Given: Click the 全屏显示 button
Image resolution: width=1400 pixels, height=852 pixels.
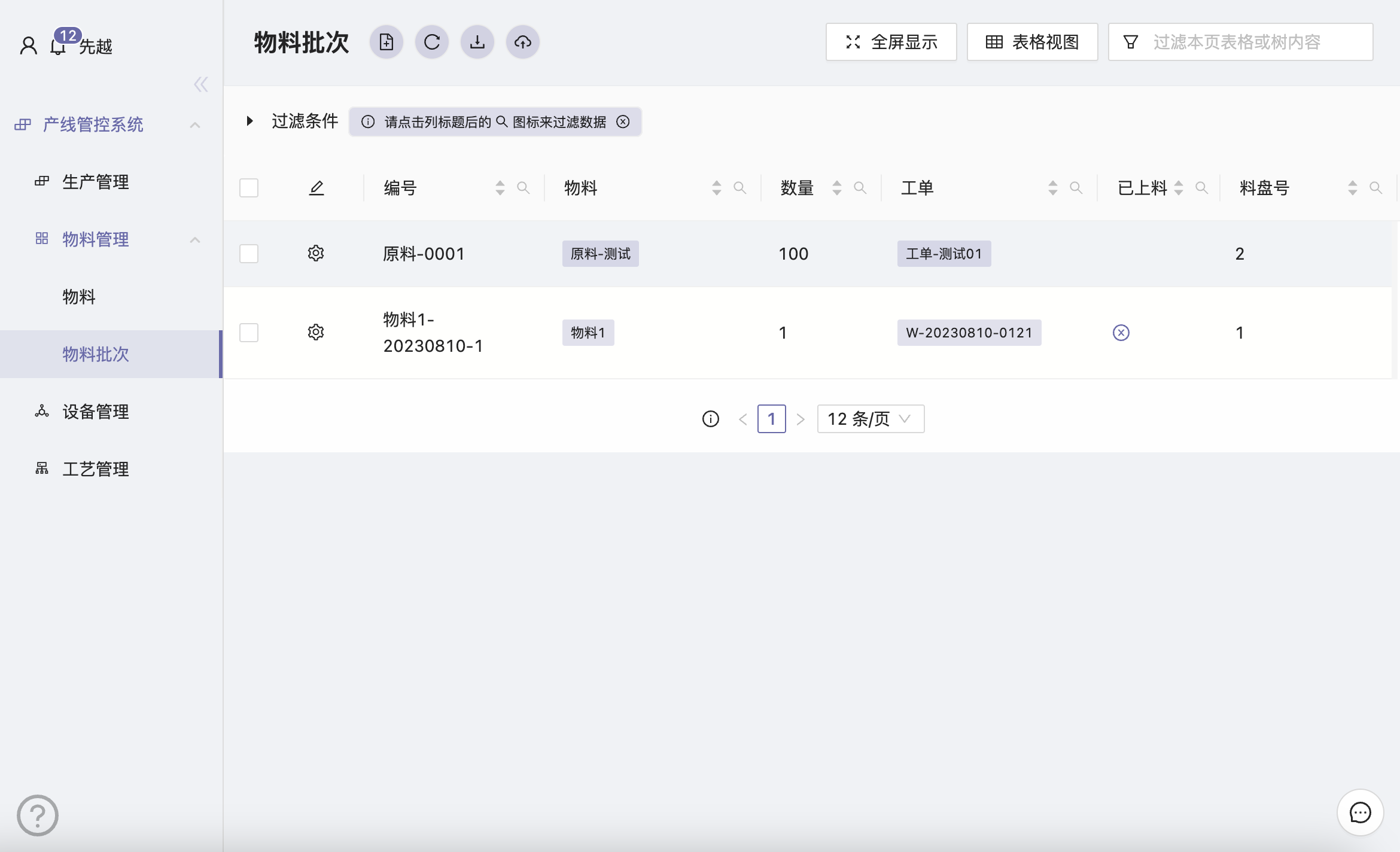Looking at the screenshot, I should [891, 42].
